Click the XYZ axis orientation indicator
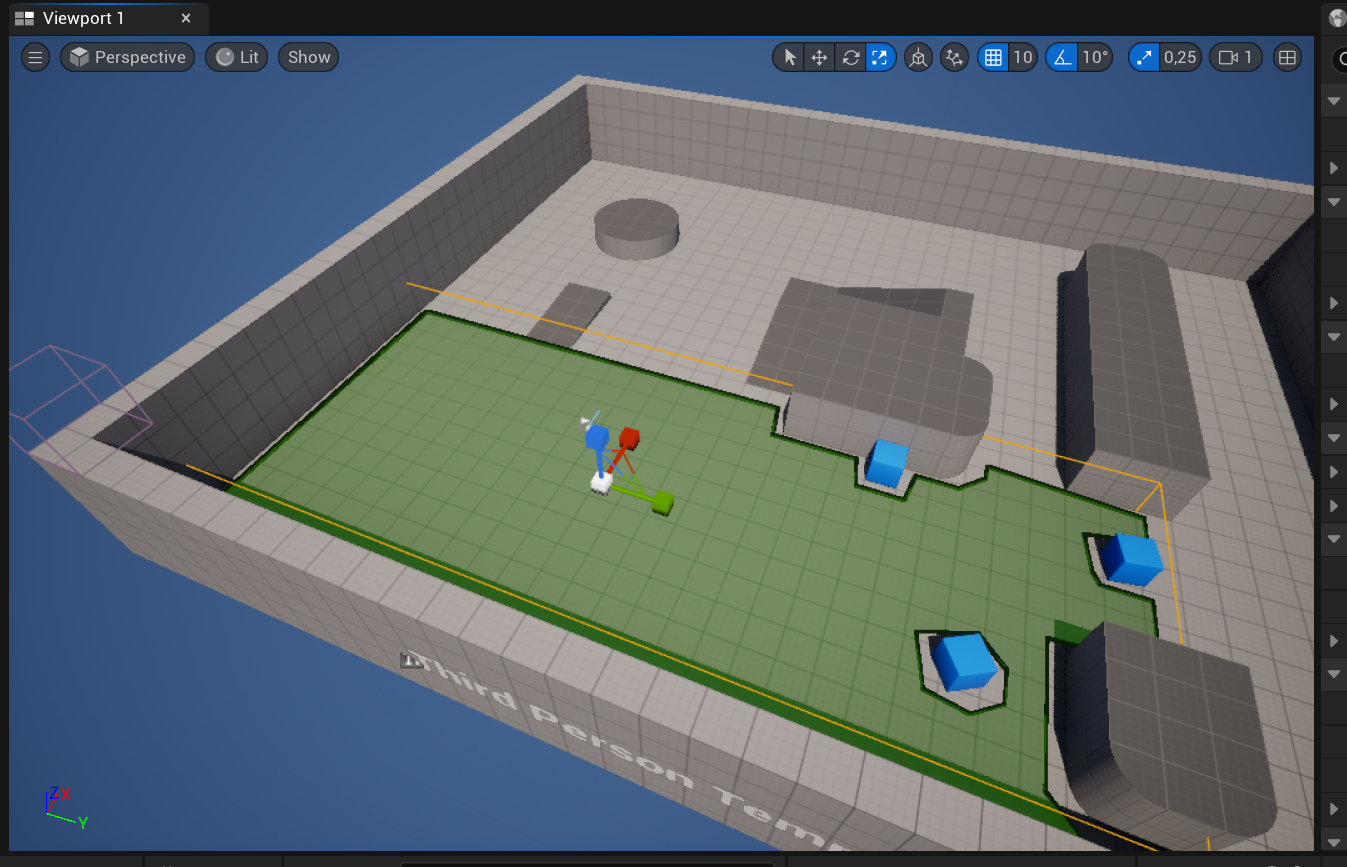Image resolution: width=1347 pixels, height=867 pixels. click(65, 806)
